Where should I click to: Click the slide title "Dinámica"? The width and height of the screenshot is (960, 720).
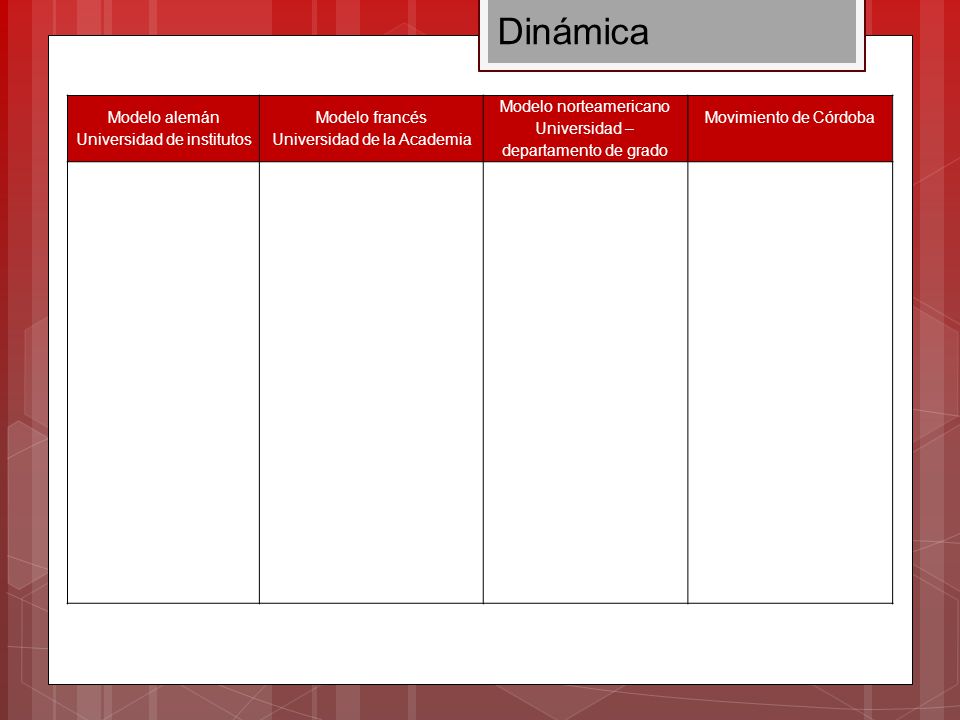pos(572,32)
